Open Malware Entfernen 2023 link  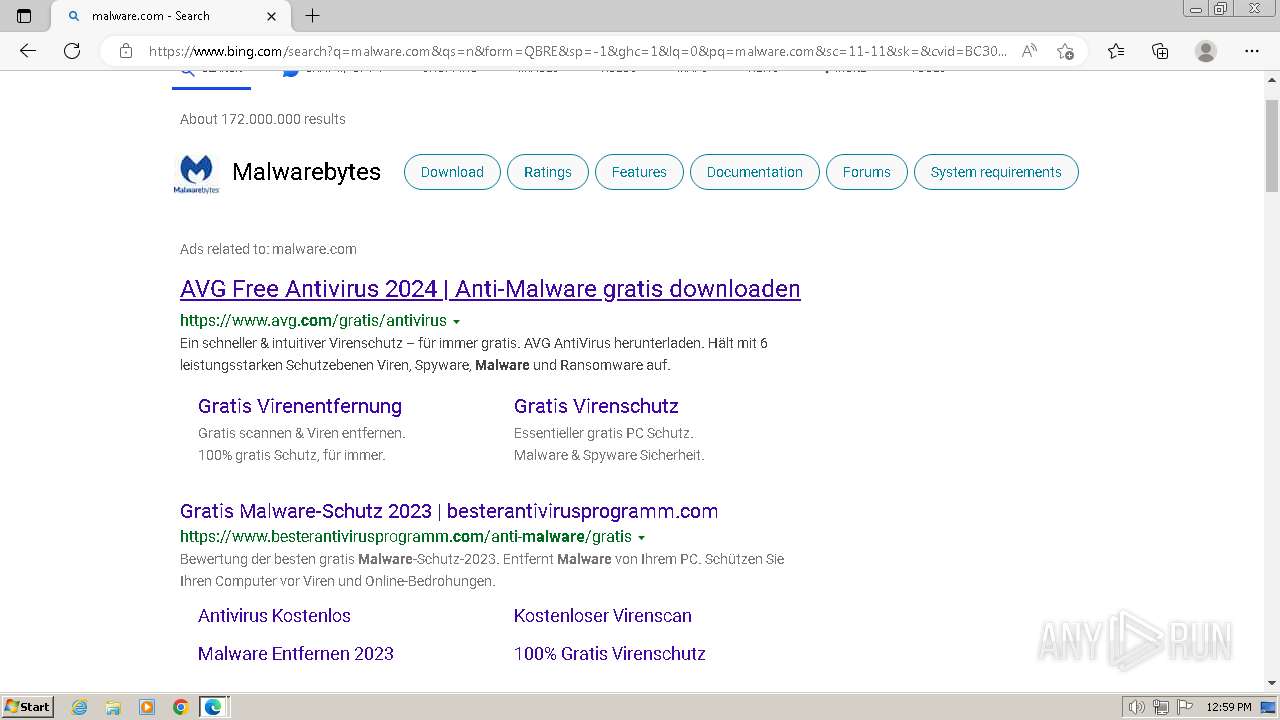[x=296, y=654]
